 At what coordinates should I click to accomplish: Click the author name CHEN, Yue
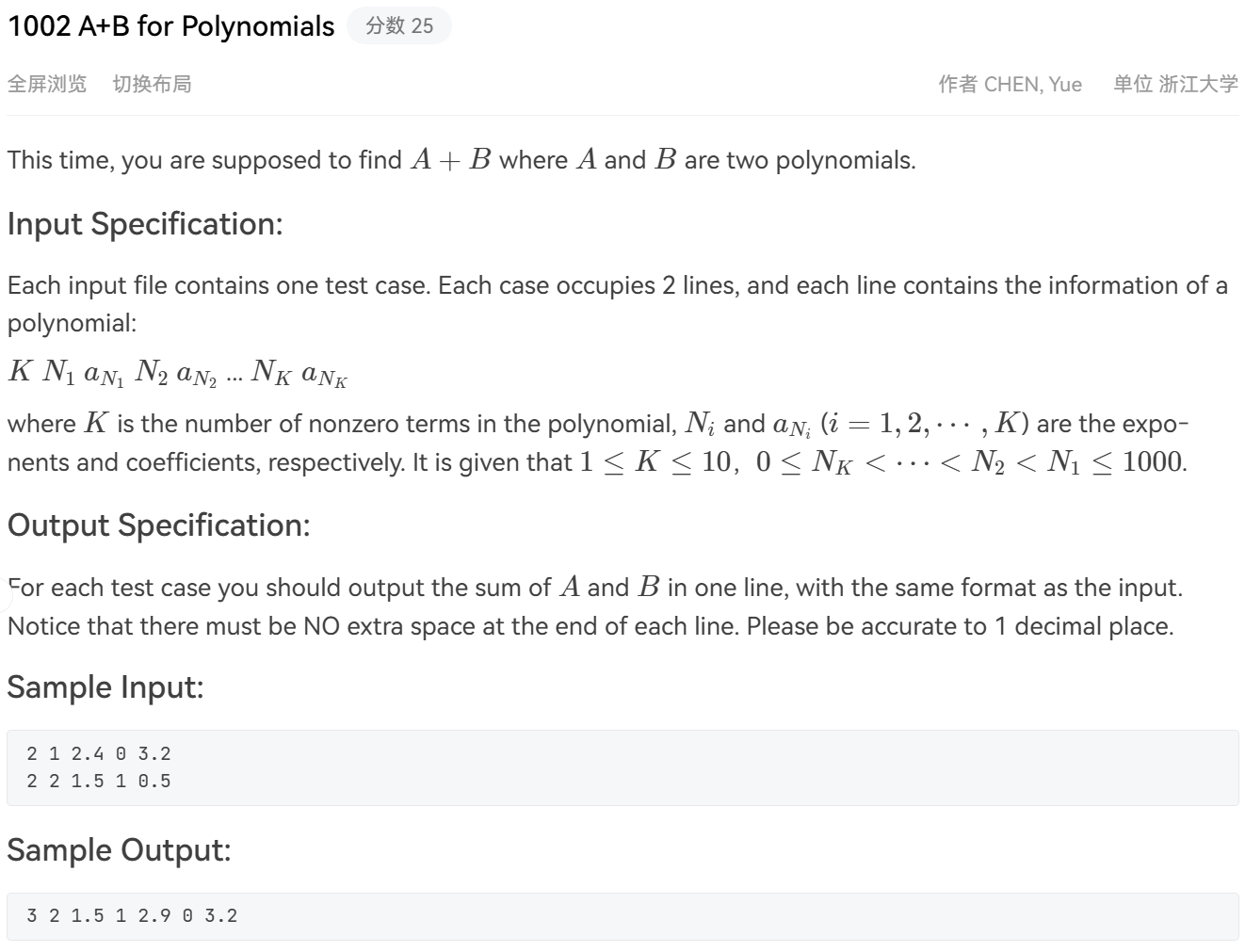pyautogui.click(x=1032, y=84)
